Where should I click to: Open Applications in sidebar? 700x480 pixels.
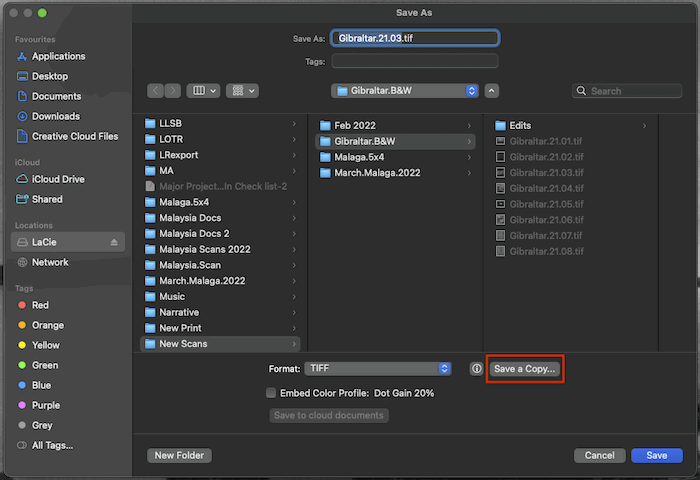coord(58,56)
